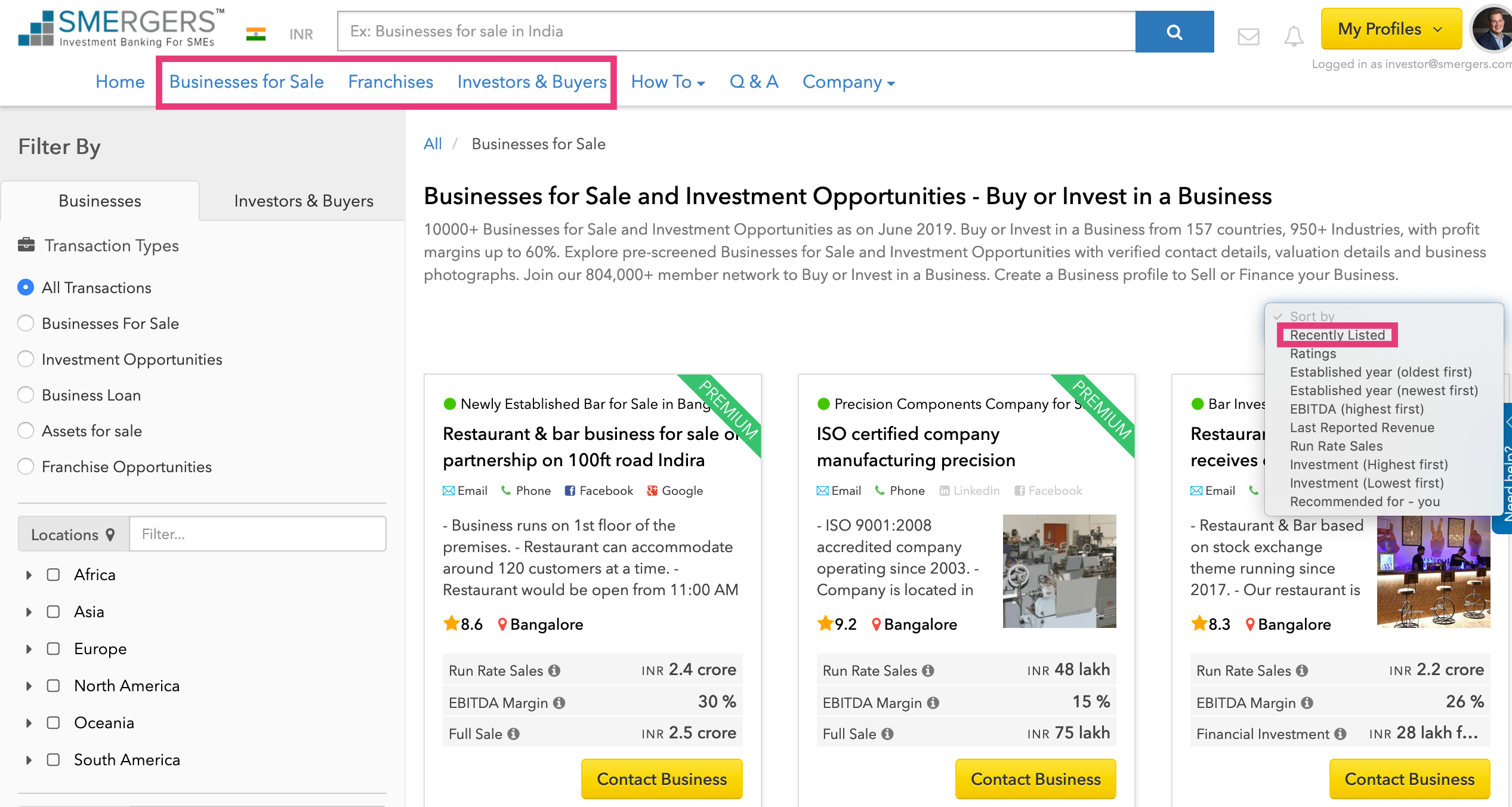The image size is (1512, 807).
Task: Select Assets for sale radio button
Action: pos(26,431)
